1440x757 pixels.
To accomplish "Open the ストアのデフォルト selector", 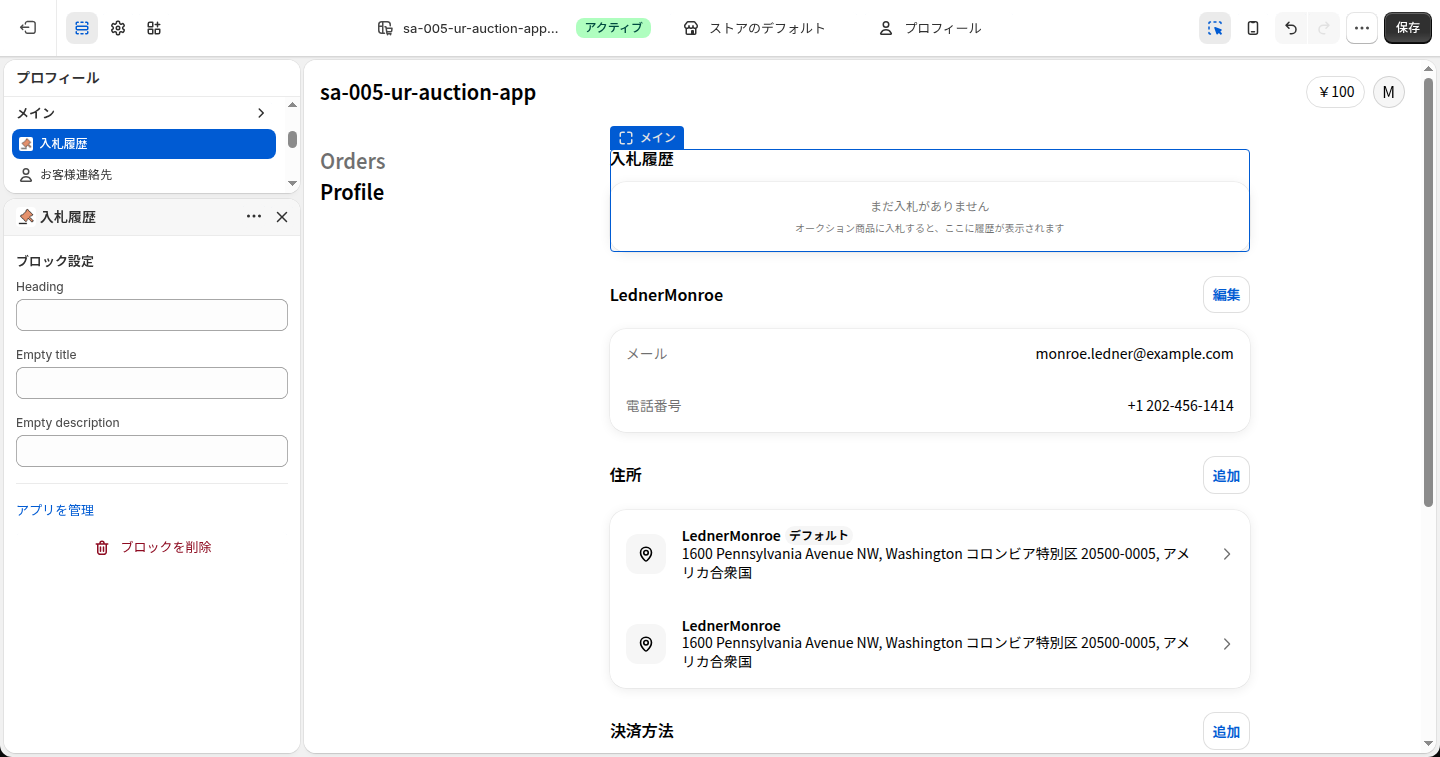I will point(755,28).
